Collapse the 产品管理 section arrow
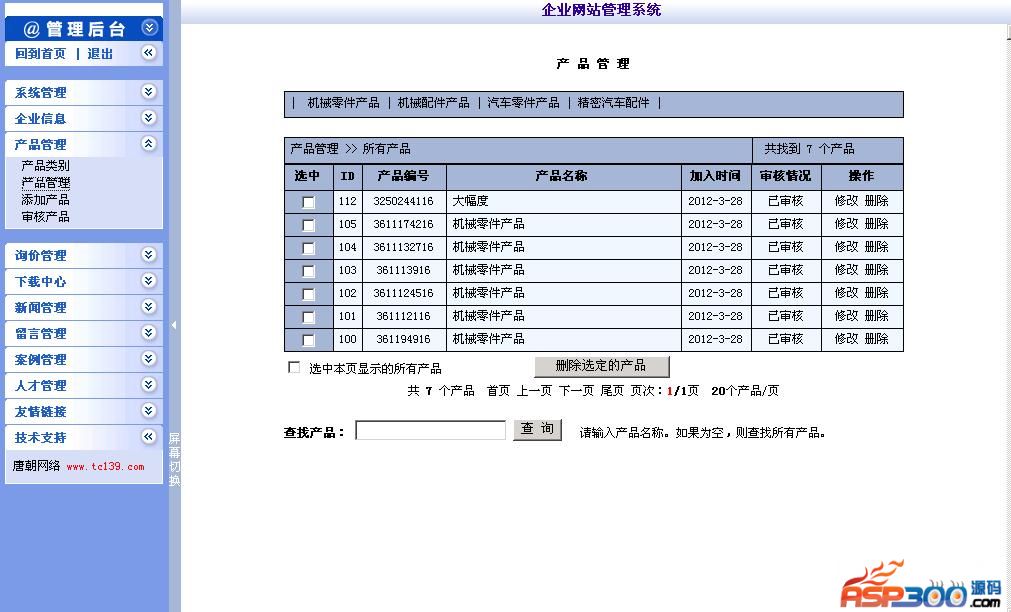Image resolution: width=1011 pixels, height=612 pixels. pyautogui.click(x=149, y=143)
